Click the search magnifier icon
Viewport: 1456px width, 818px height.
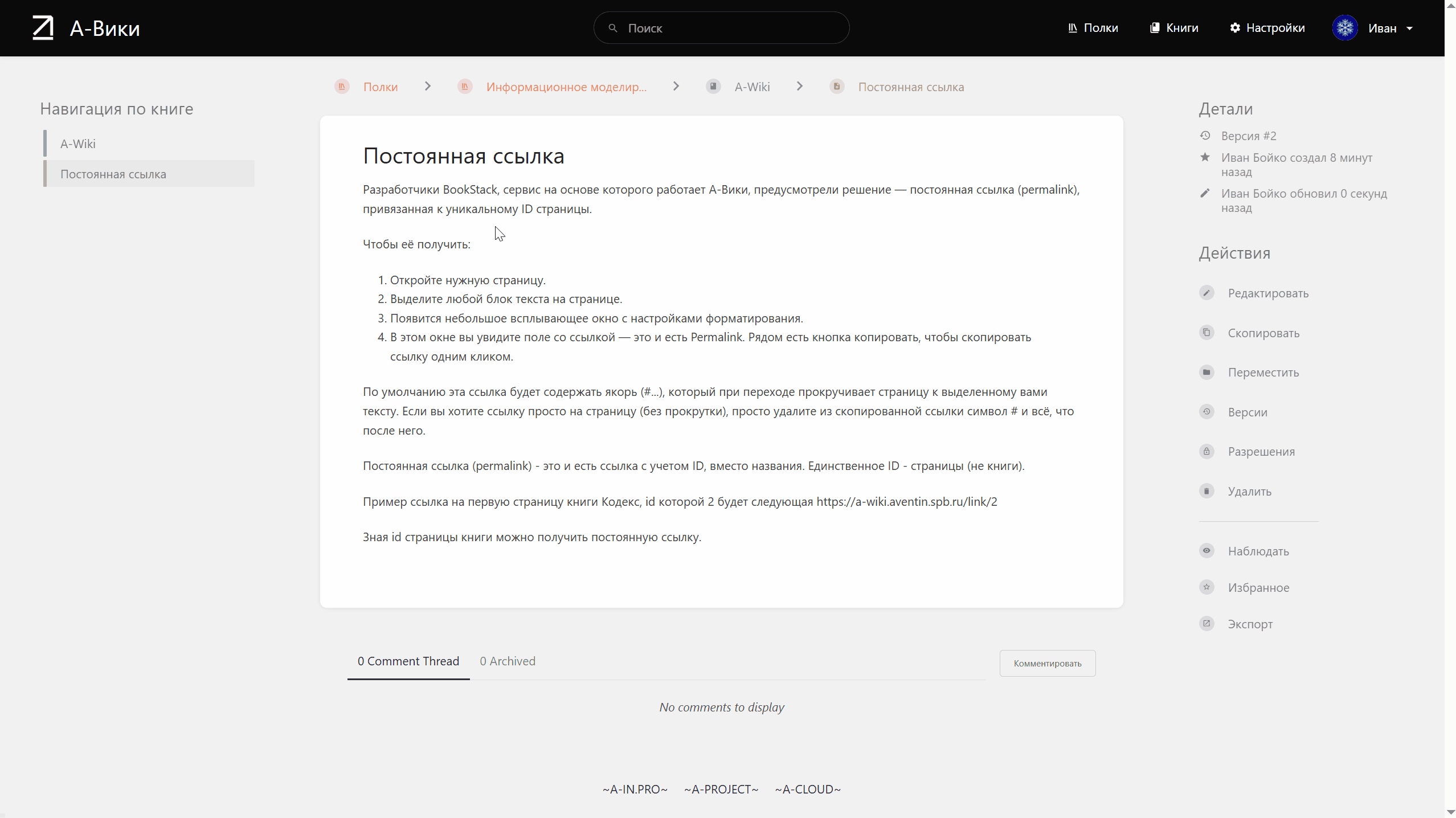pos(613,28)
